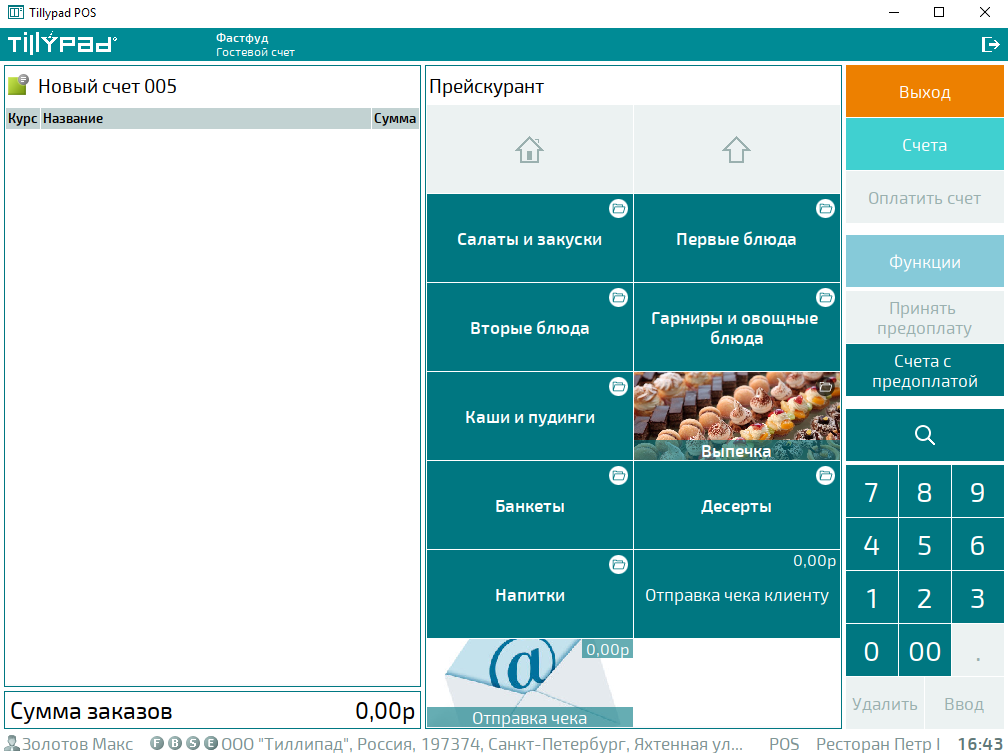Click the Название column header
The image size is (1008, 755).
(x=206, y=118)
